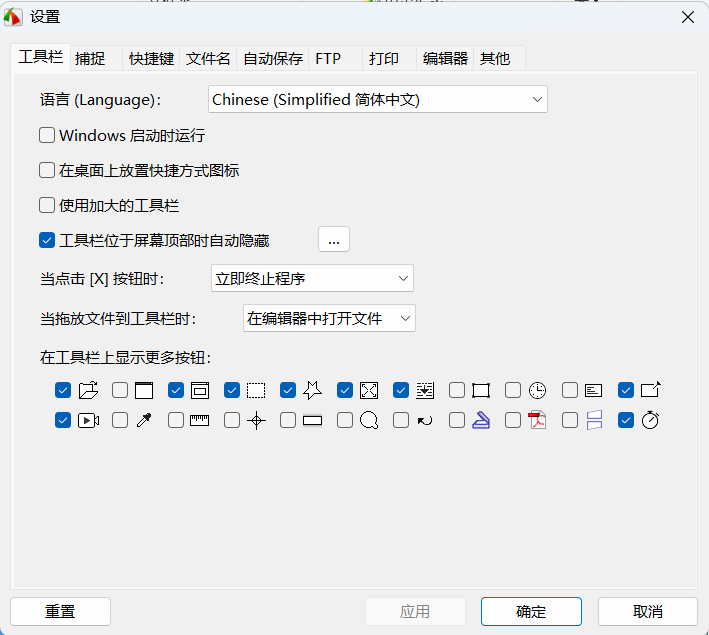Image resolution: width=709 pixels, height=635 pixels.
Task: Uncheck 工具栏位于屏幕顶部时自动隐藏
Action: [47, 240]
